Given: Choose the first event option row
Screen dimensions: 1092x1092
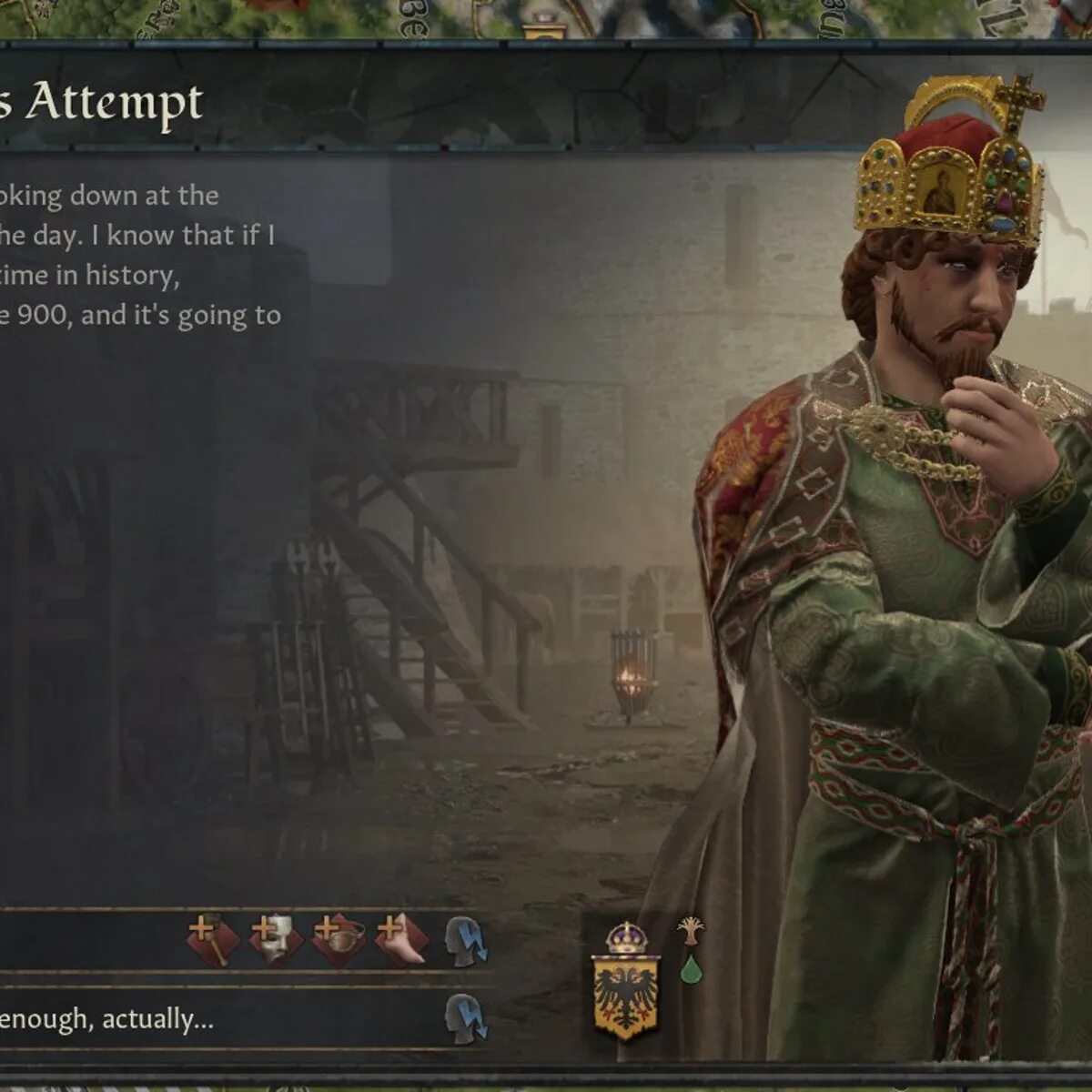Looking at the screenshot, I should point(246,940).
